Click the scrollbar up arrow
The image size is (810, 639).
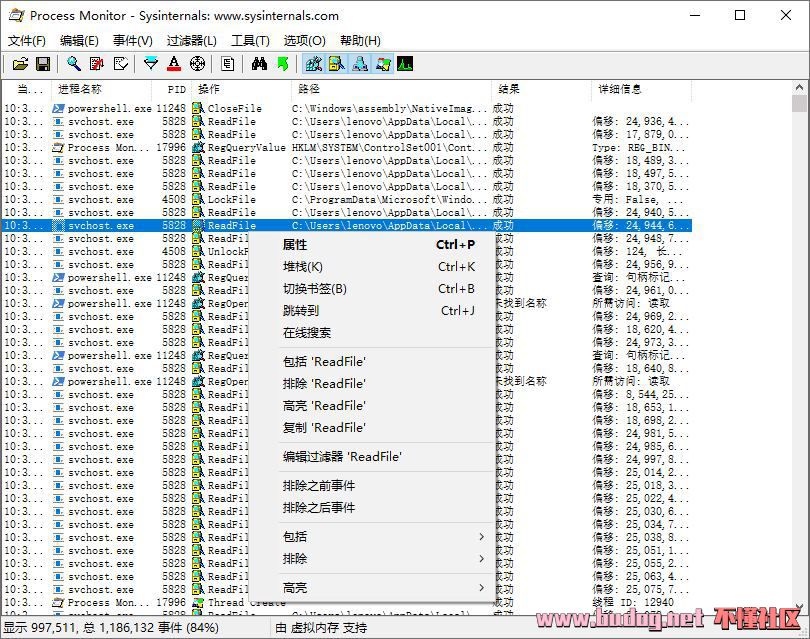coord(799,88)
